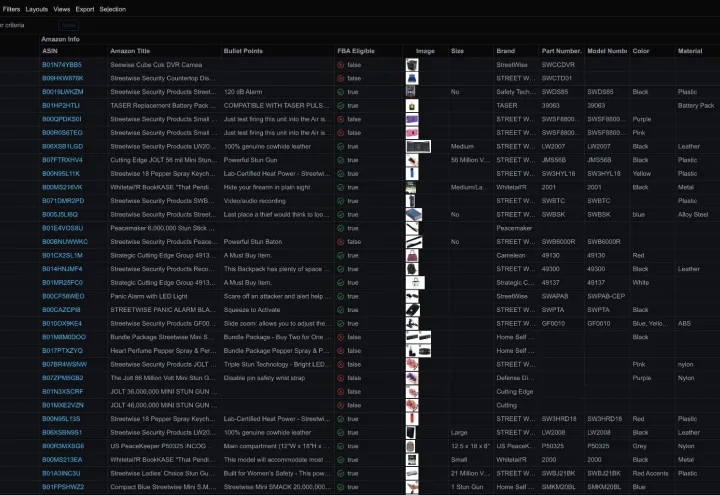Sort by Color column header
The width and height of the screenshot is (720, 495).
tap(641, 51)
